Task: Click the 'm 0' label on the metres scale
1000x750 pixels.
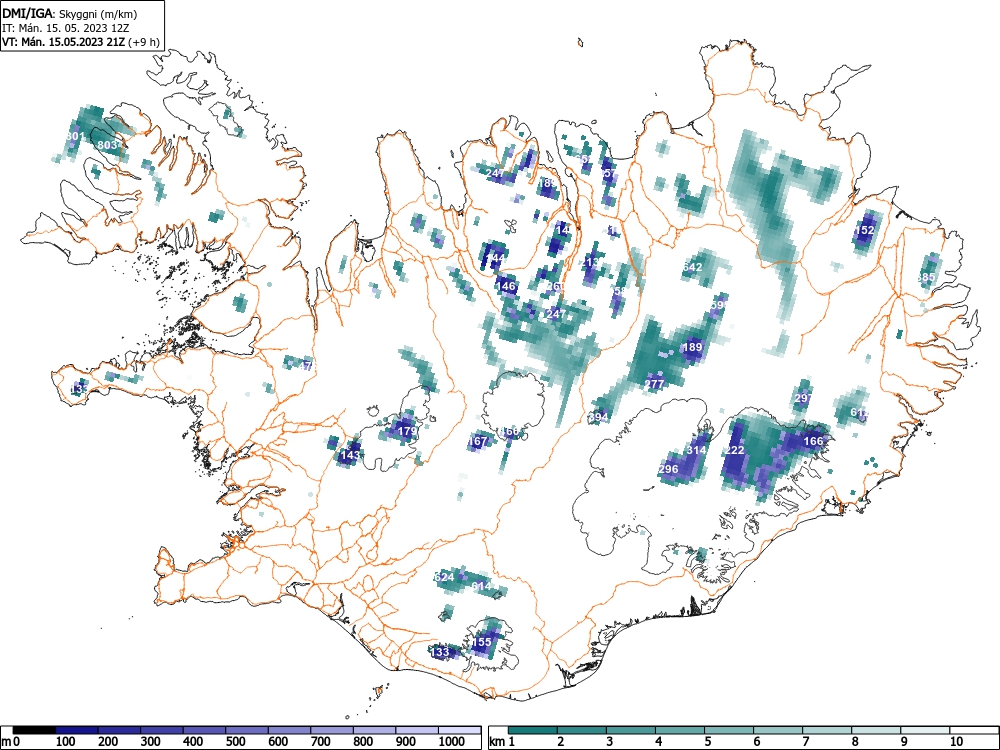Action: pos(10,742)
